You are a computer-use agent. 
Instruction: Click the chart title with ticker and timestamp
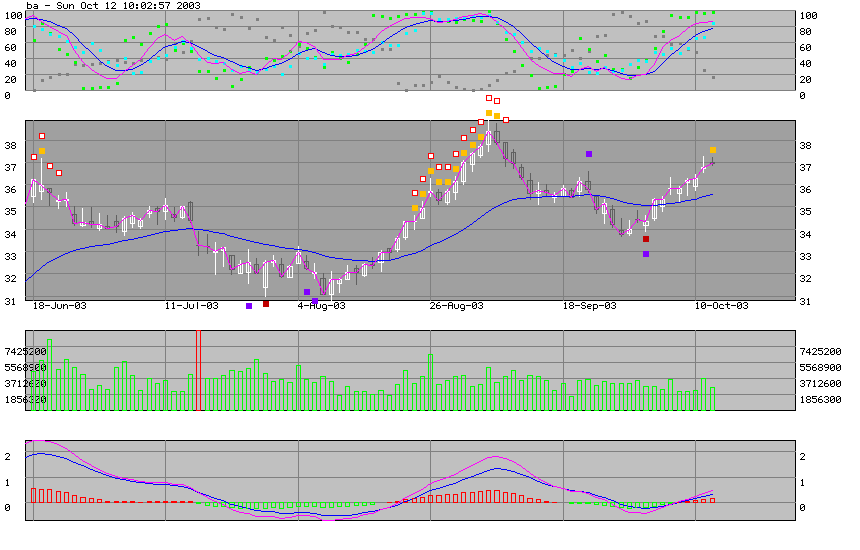coord(115,6)
